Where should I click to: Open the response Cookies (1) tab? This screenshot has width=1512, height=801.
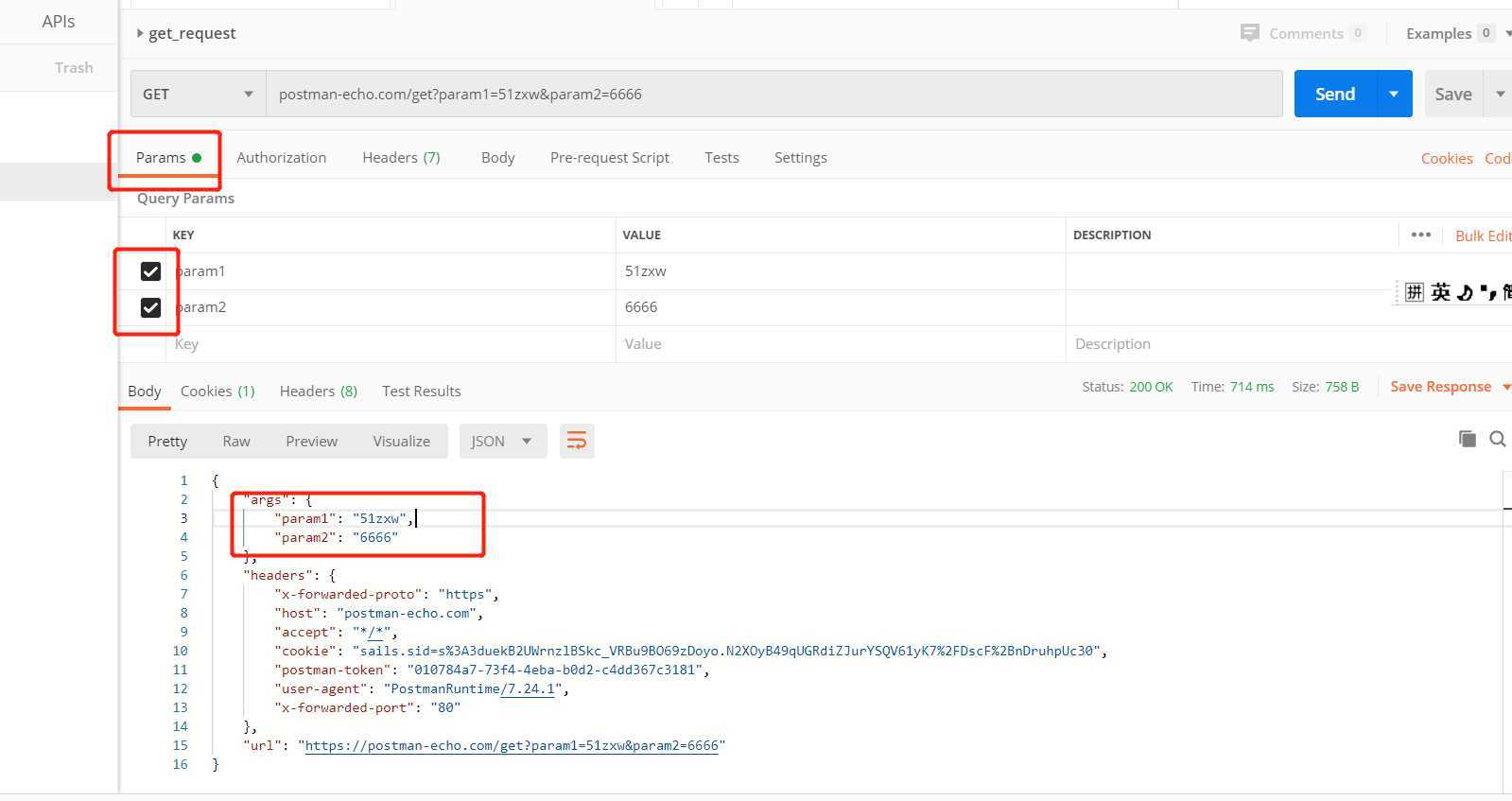pos(217,392)
